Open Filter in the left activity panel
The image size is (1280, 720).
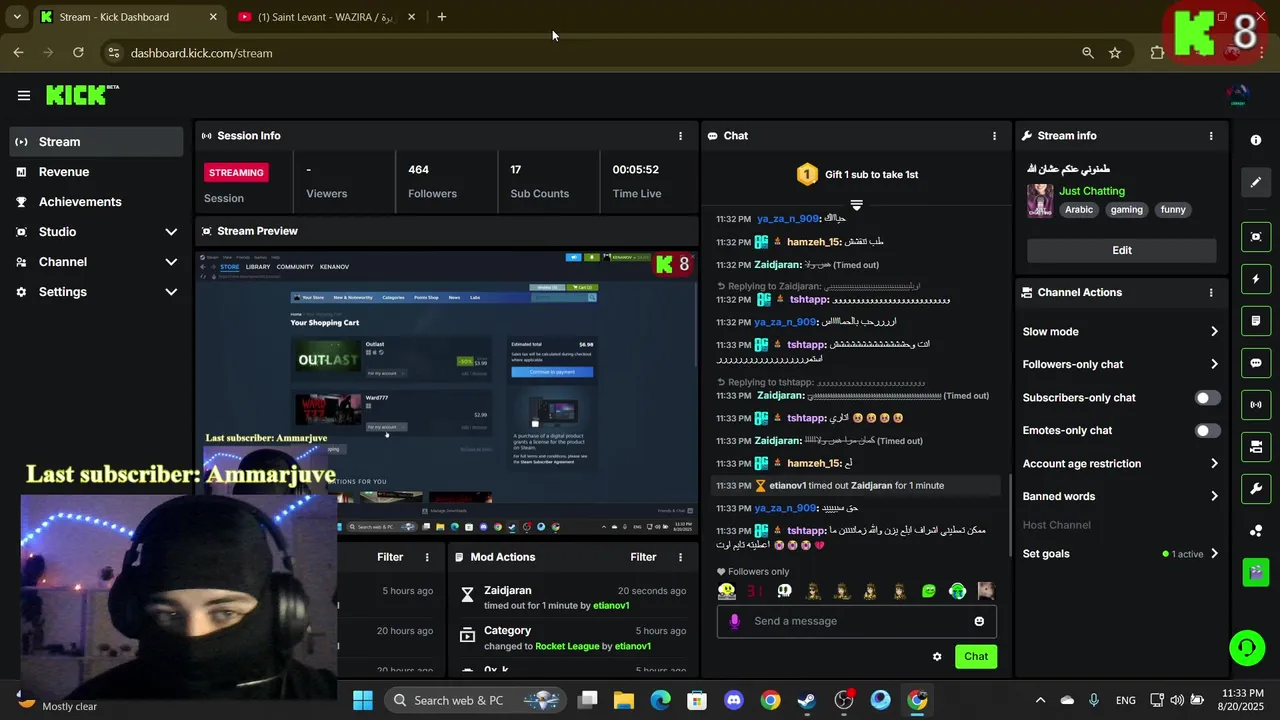pos(390,557)
